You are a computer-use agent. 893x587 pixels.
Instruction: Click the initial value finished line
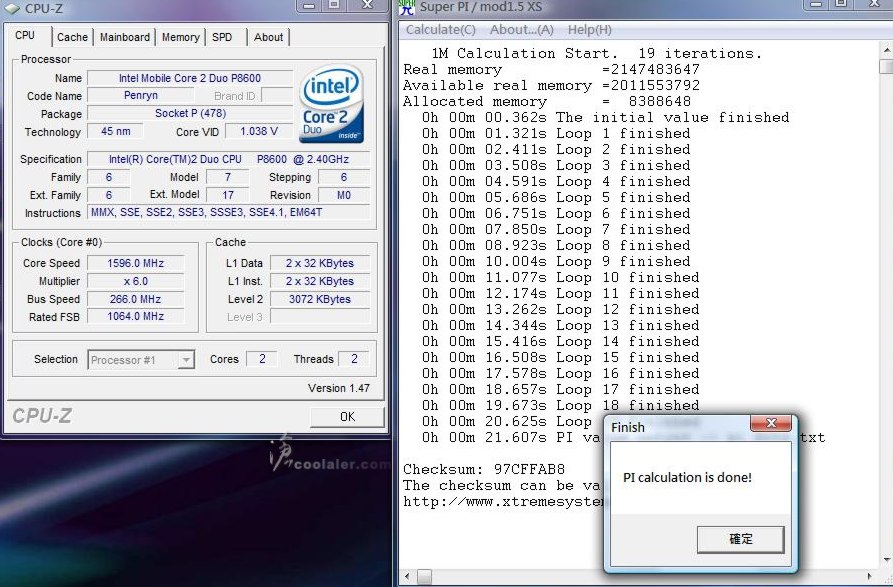tap(605, 118)
